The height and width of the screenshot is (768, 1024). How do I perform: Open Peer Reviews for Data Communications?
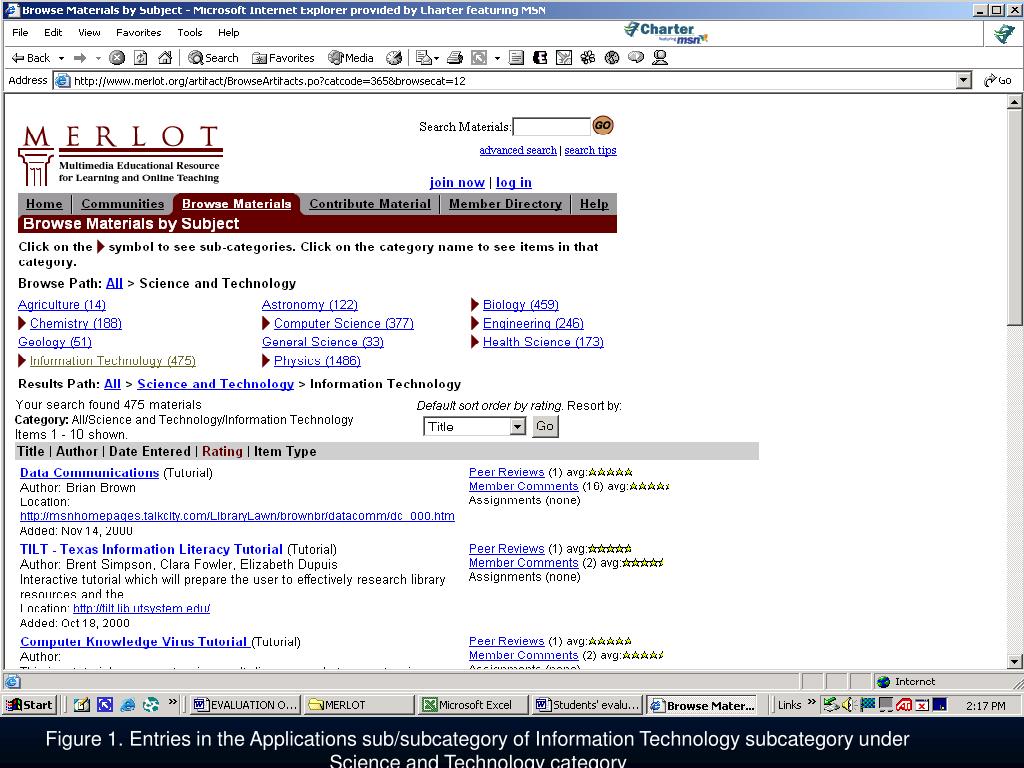(x=506, y=472)
